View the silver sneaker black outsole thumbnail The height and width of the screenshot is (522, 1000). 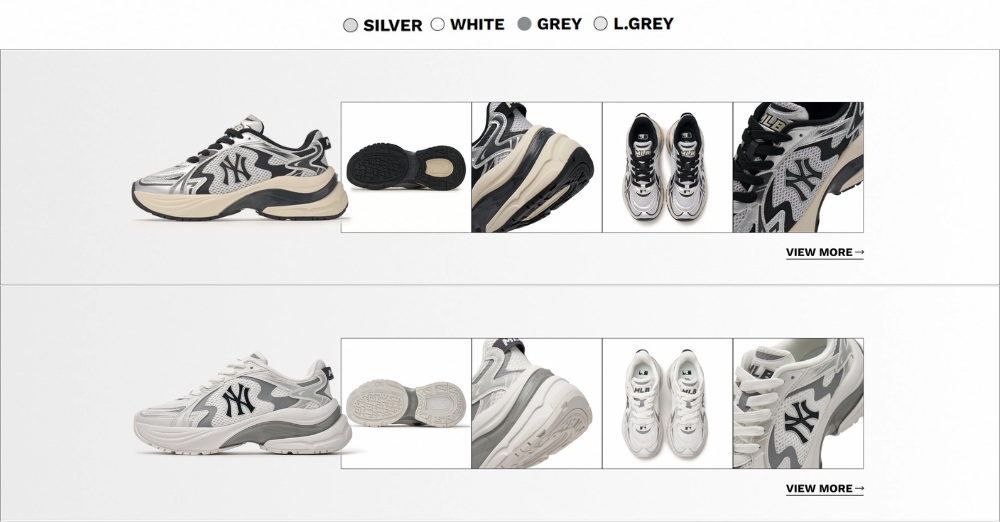pos(406,167)
